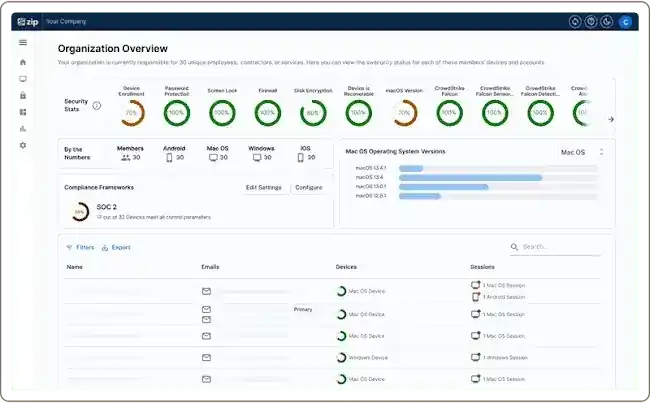Open settings gear in sidebar
The height and width of the screenshot is (403, 650).
23,145
